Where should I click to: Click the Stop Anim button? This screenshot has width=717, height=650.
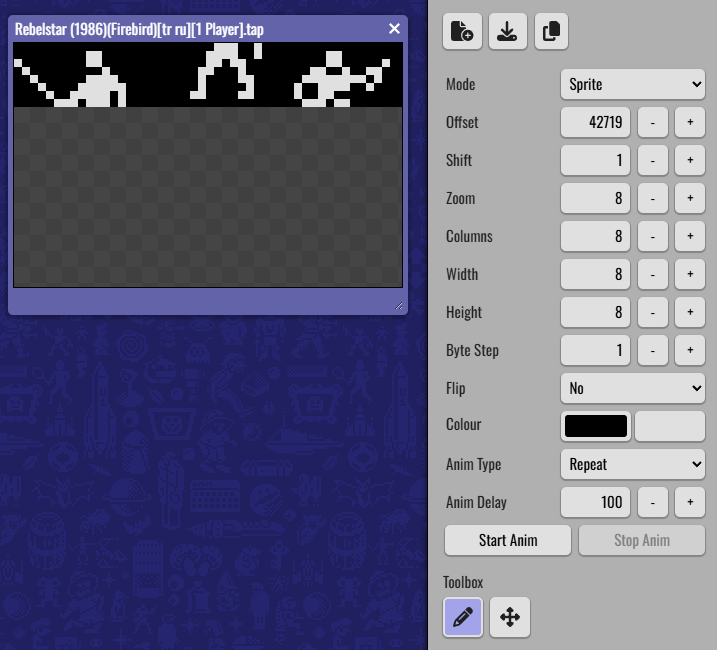(x=642, y=540)
